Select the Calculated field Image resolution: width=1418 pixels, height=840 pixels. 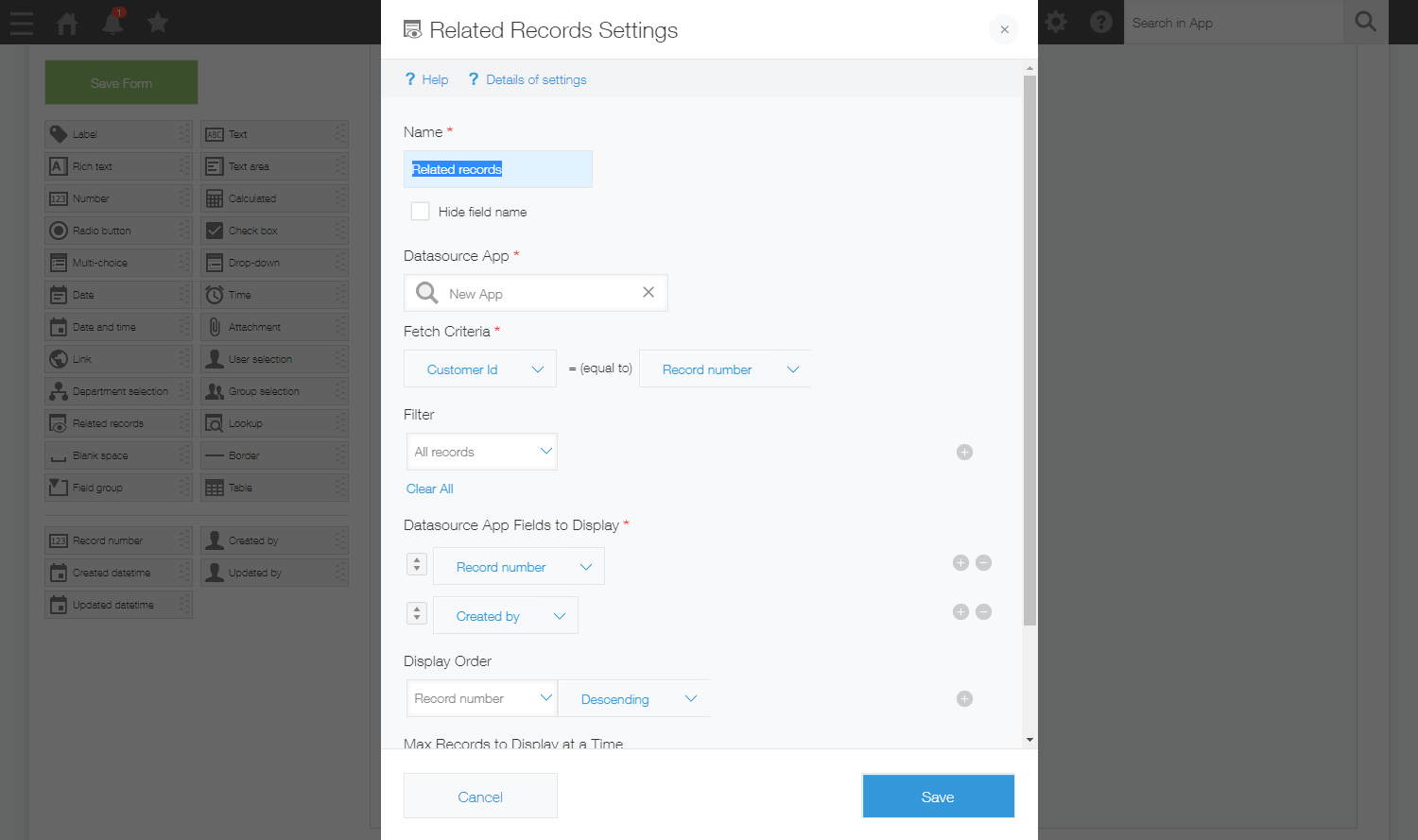coord(274,198)
